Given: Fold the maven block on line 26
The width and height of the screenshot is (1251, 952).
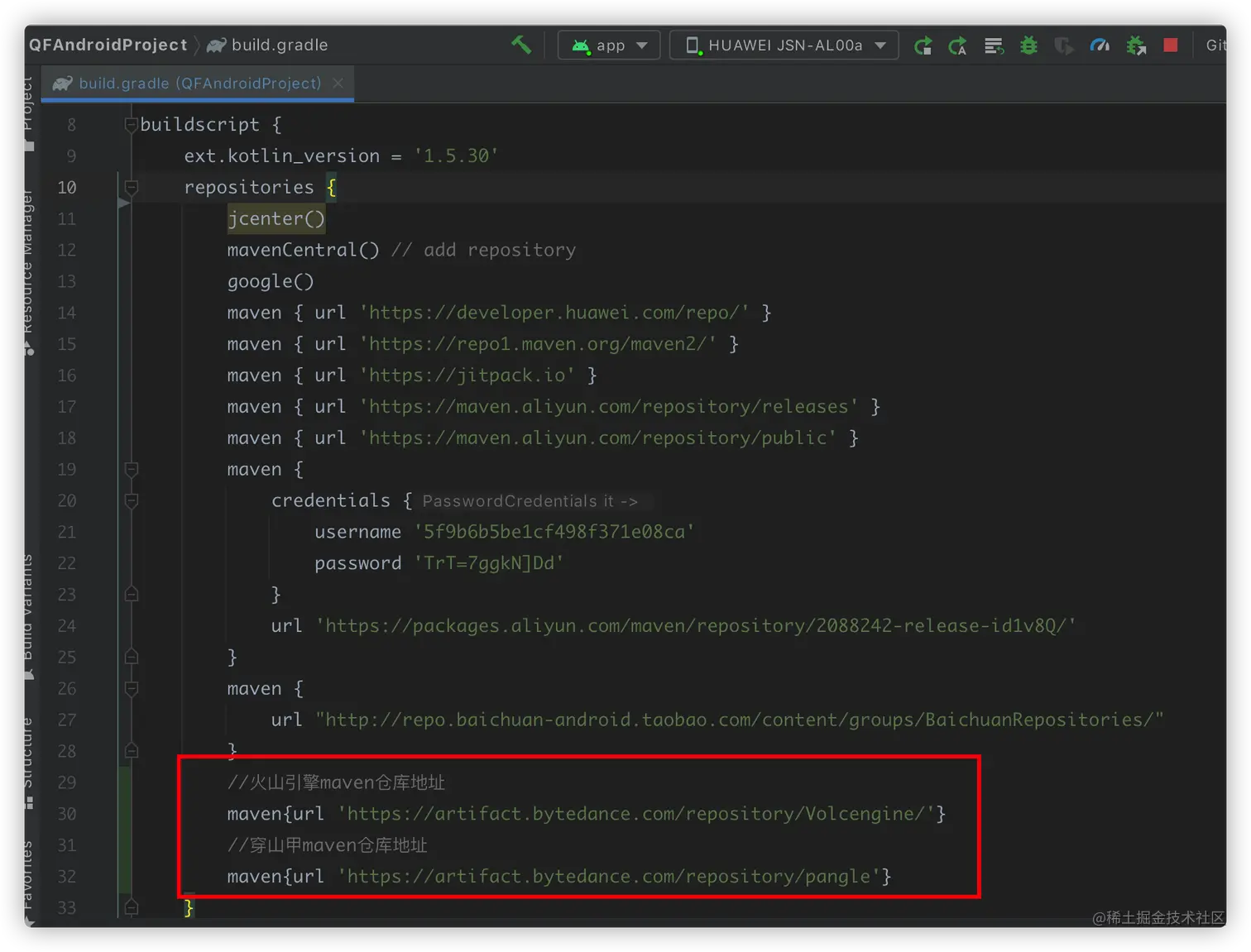Looking at the screenshot, I should [131, 688].
